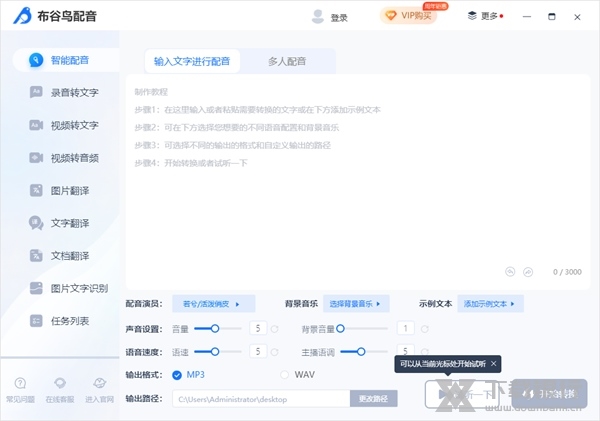Select the 文字翻译 sidebar icon

[36, 223]
